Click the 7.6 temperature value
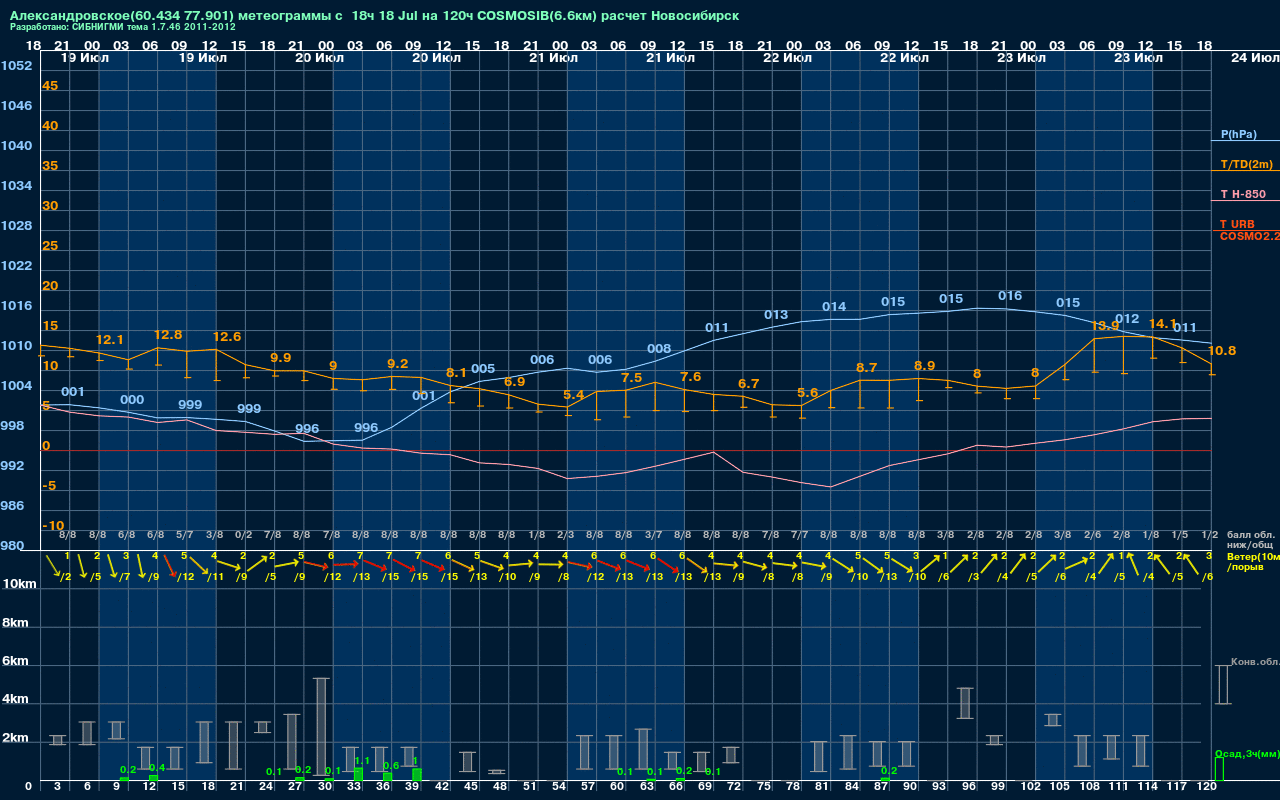Screen dimensions: 1280x800 pos(691,377)
